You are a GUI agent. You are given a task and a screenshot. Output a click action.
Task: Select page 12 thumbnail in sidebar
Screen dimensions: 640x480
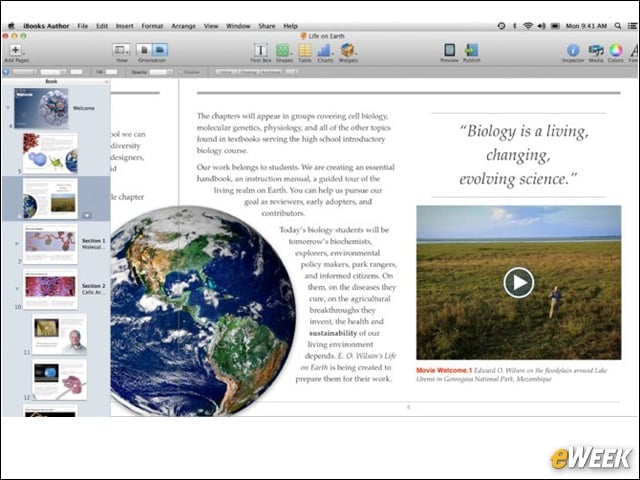[x=59, y=379]
